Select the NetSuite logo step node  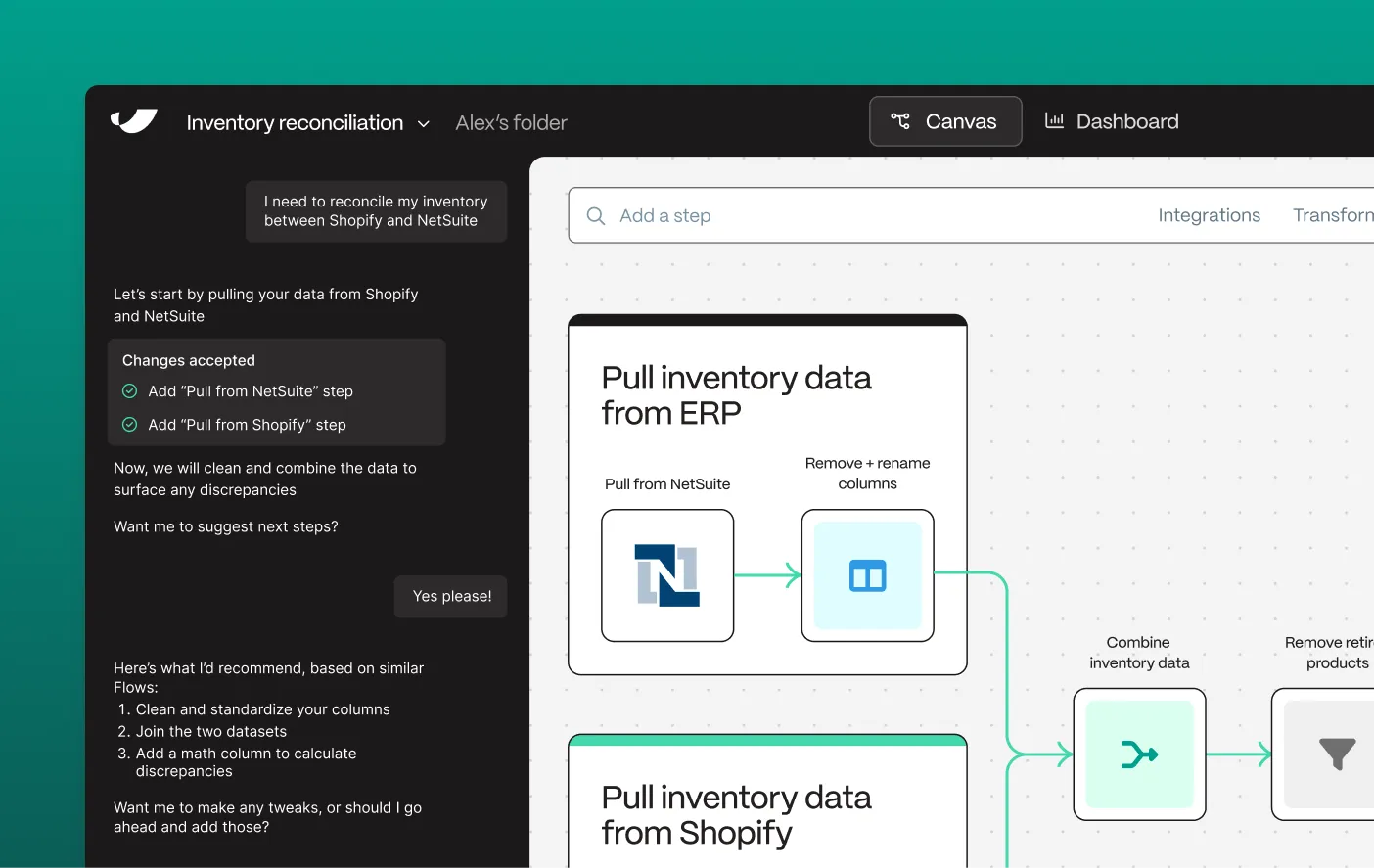pos(667,575)
